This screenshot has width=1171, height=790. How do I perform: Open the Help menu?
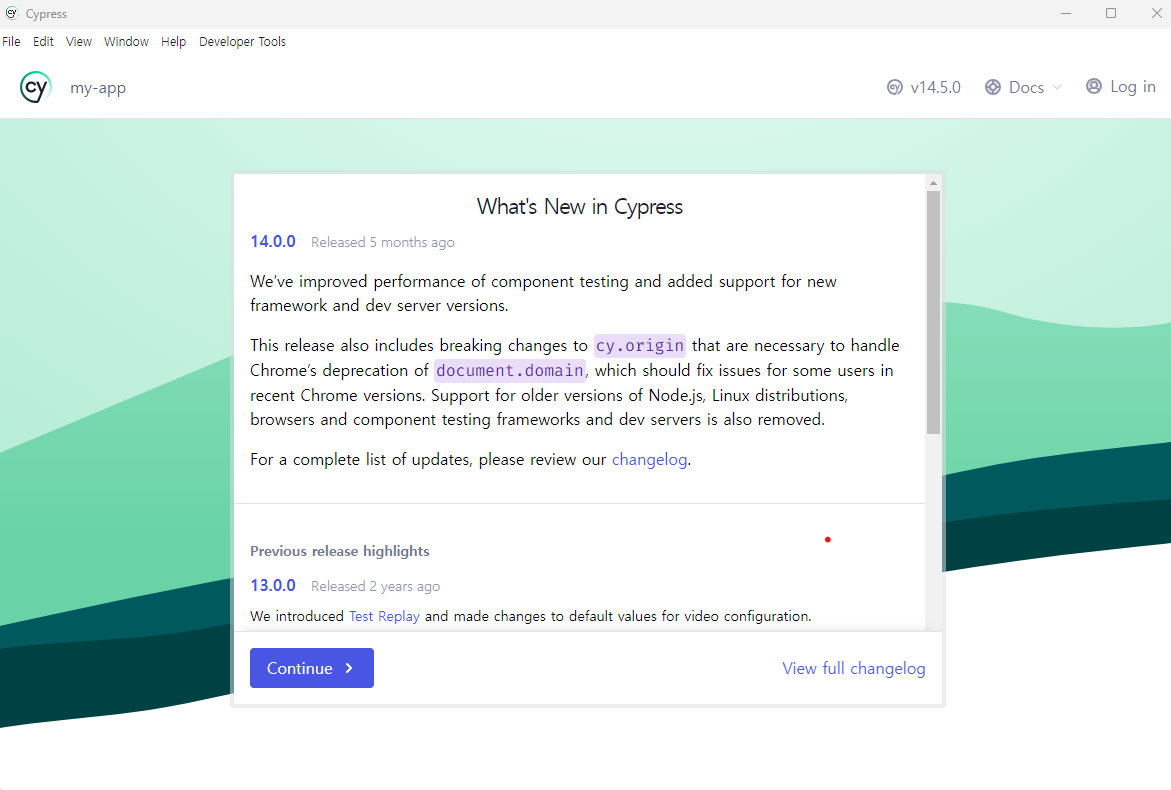[x=173, y=42]
